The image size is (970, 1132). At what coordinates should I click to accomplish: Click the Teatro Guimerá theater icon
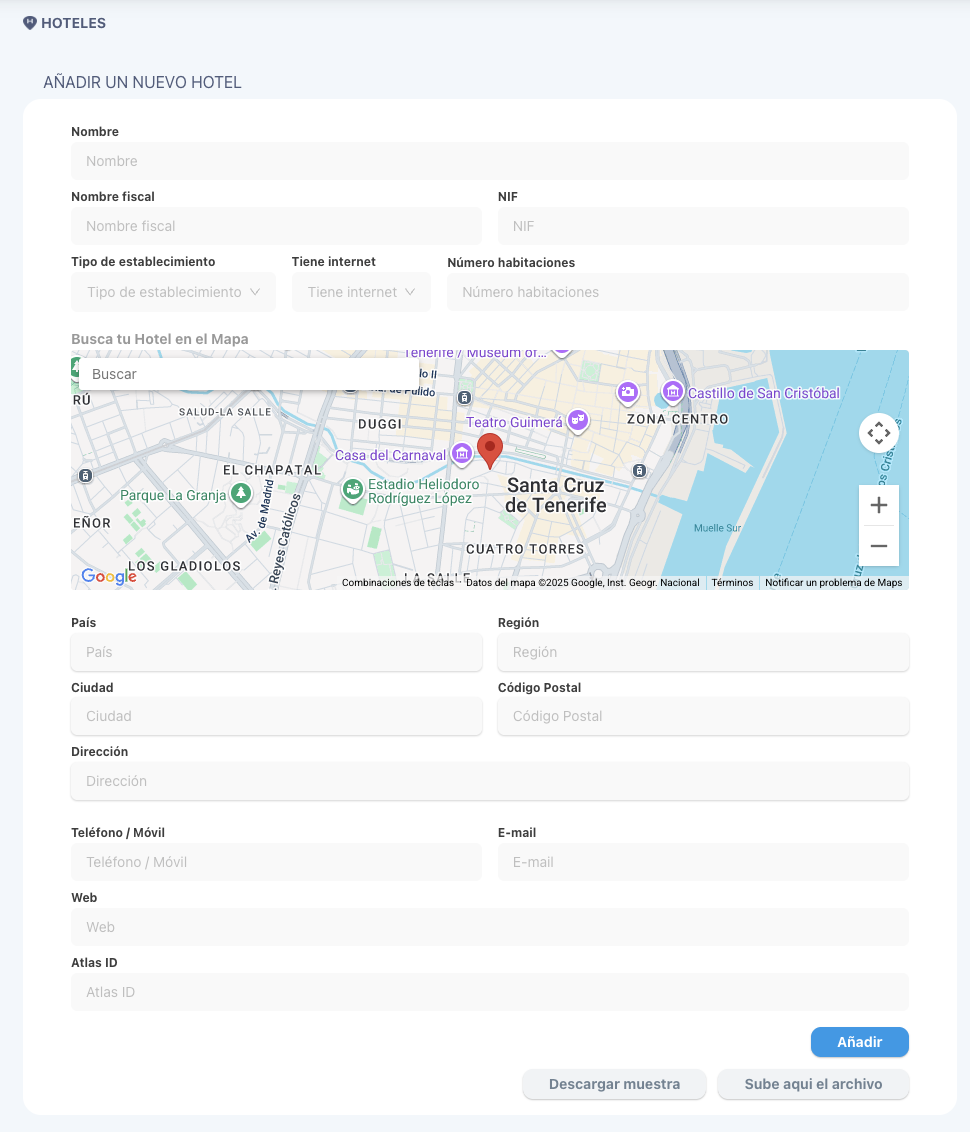577,420
